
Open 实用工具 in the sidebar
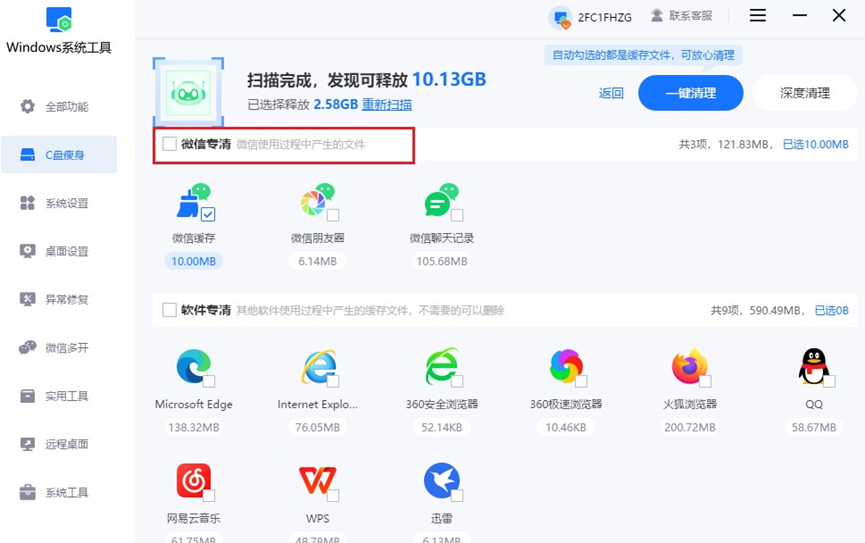click(59, 396)
